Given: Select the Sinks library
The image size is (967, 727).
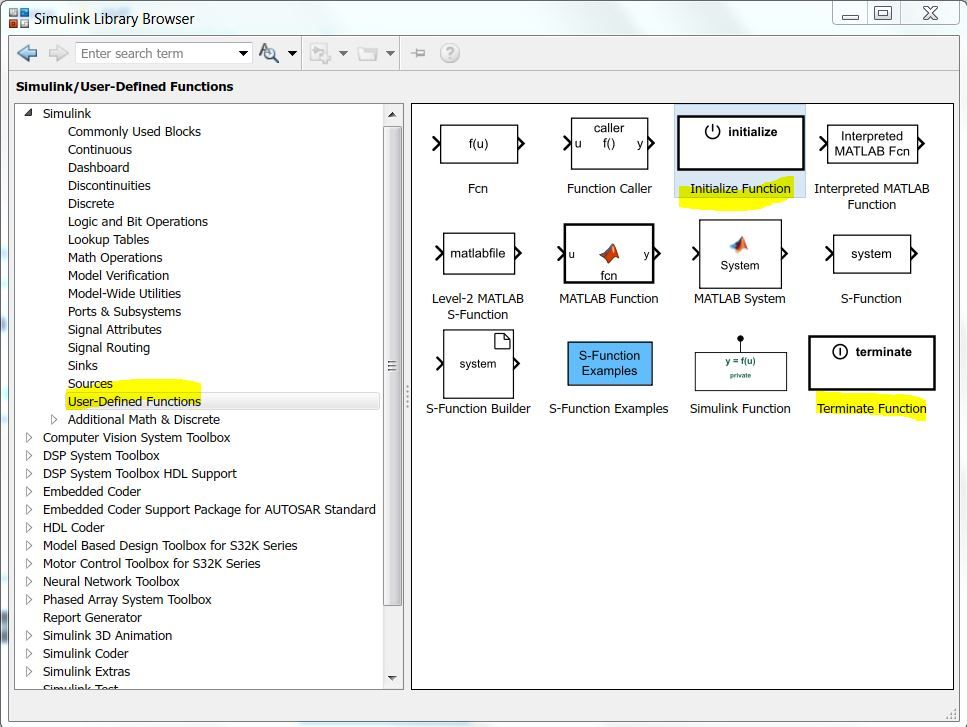Looking at the screenshot, I should pyautogui.click(x=83, y=365).
